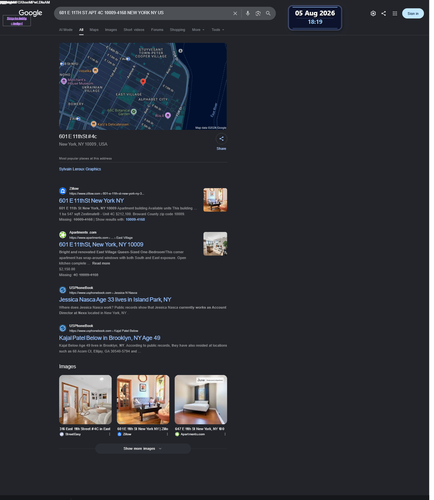Open quick settings gear icon
This screenshot has width=434, height=500.
click(x=373, y=13)
